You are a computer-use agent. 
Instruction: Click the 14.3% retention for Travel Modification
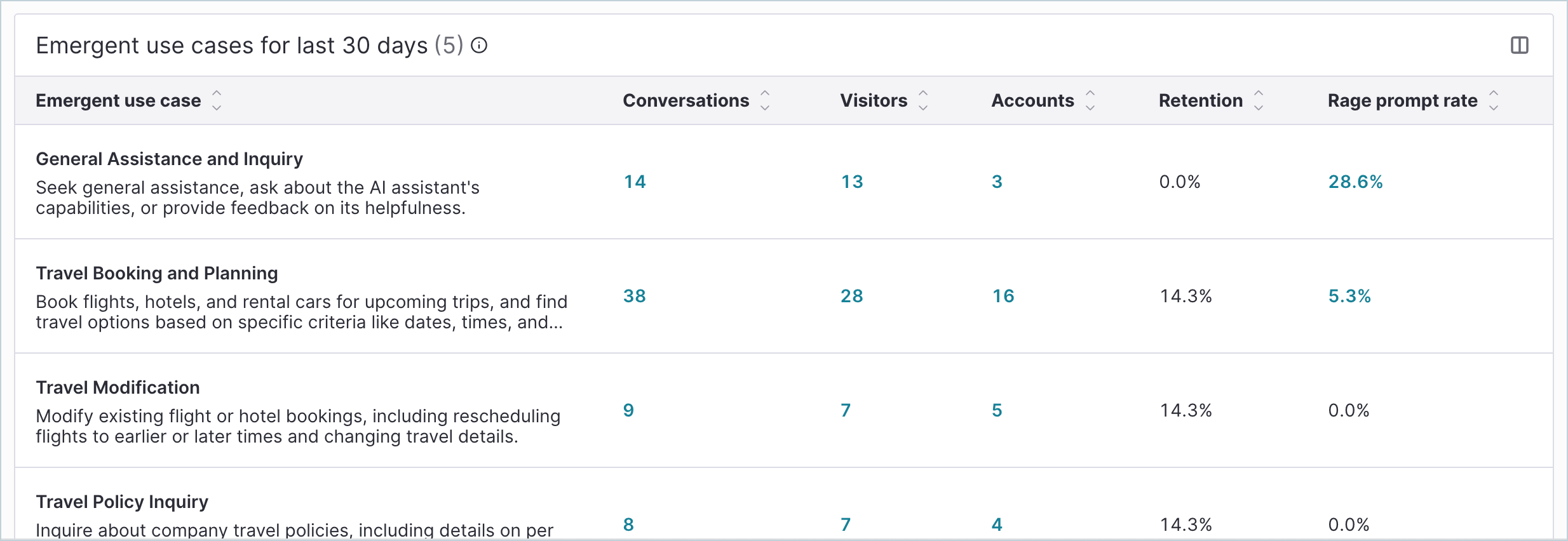click(1186, 410)
